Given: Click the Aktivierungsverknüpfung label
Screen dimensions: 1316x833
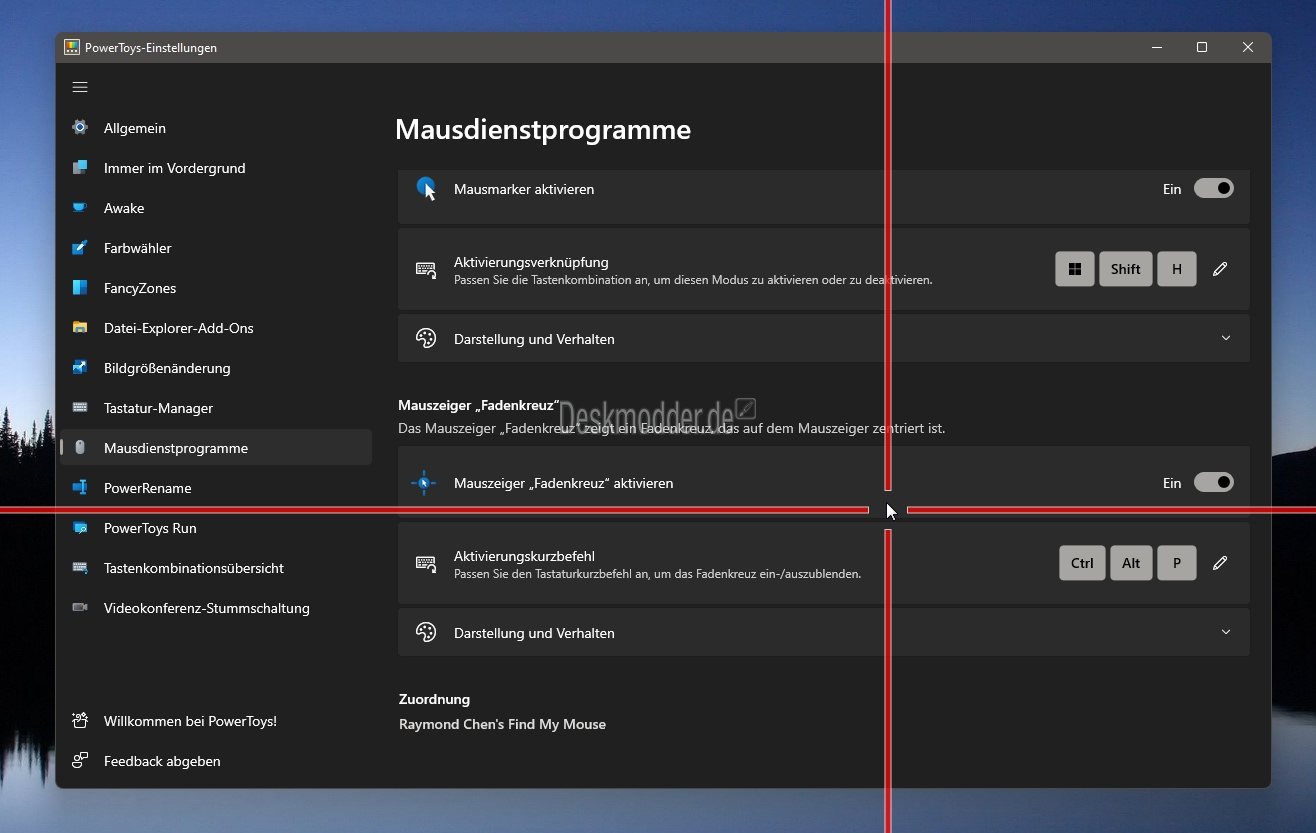Looking at the screenshot, I should pyautogui.click(x=531, y=262).
